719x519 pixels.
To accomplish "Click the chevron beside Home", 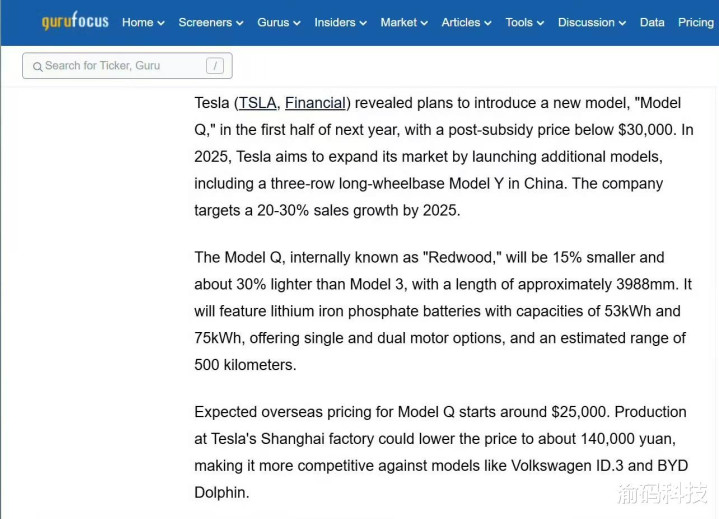I will (x=160, y=23).
